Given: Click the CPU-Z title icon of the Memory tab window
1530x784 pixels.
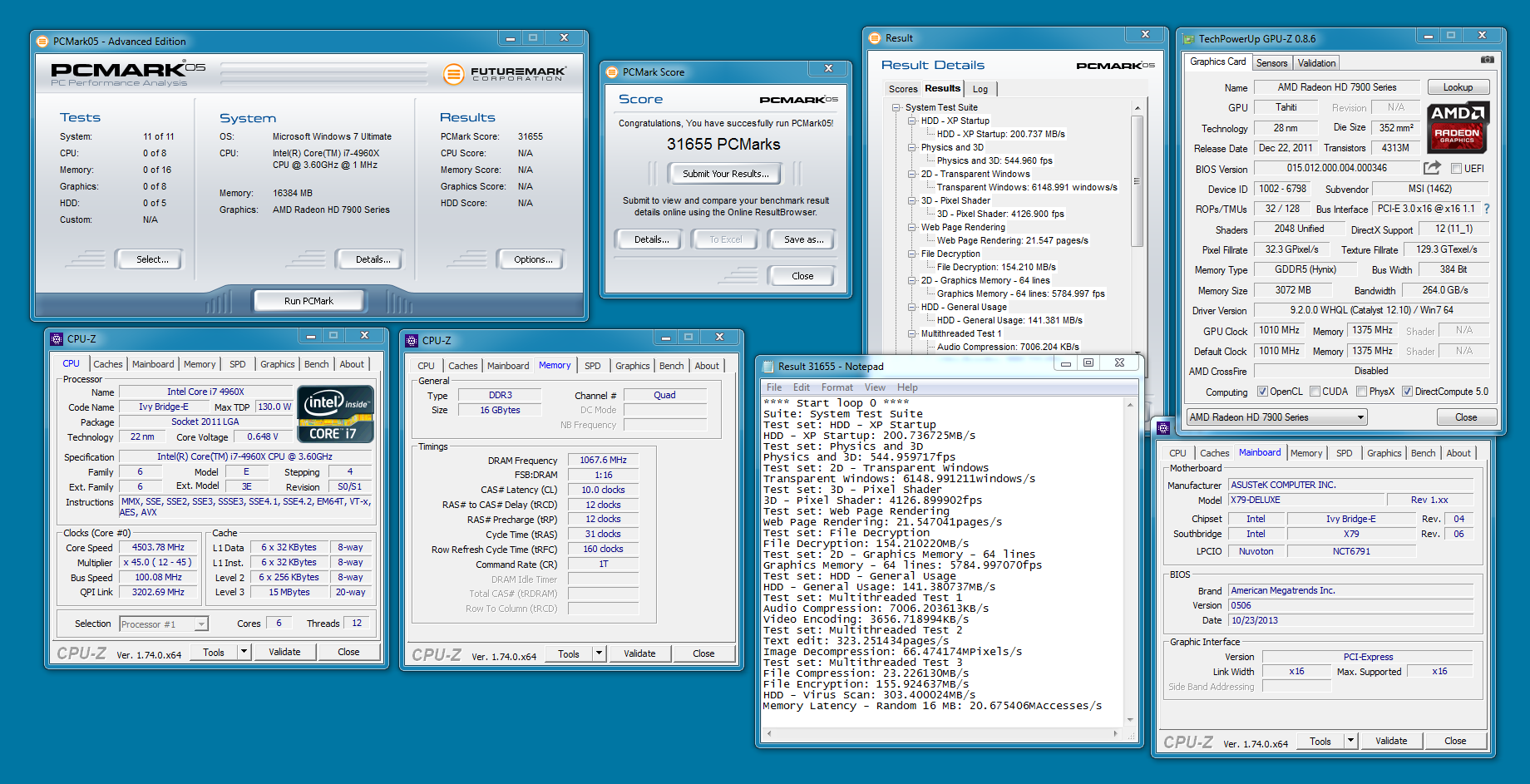Looking at the screenshot, I should [412, 341].
